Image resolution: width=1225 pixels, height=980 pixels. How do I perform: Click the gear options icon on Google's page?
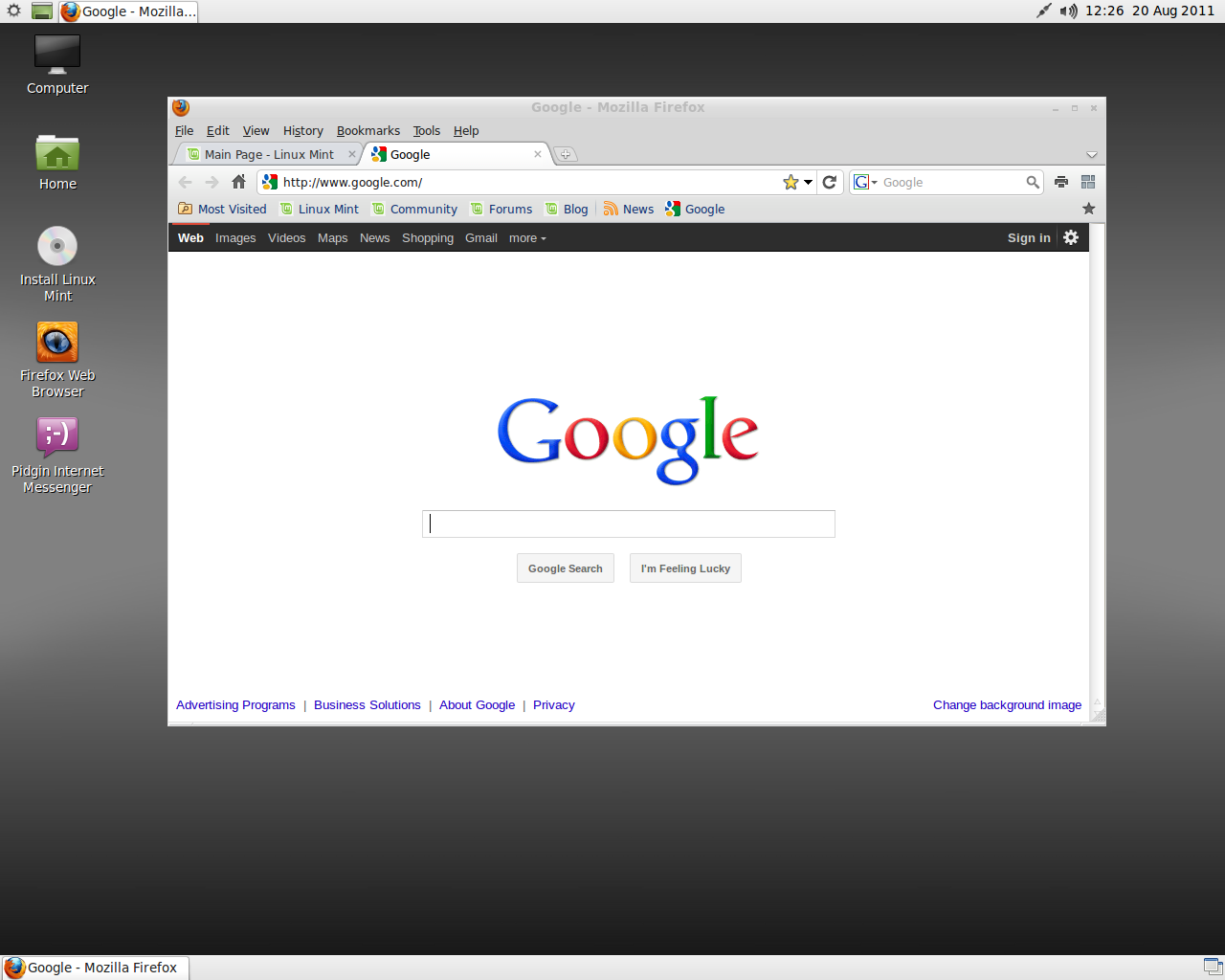[x=1071, y=237]
